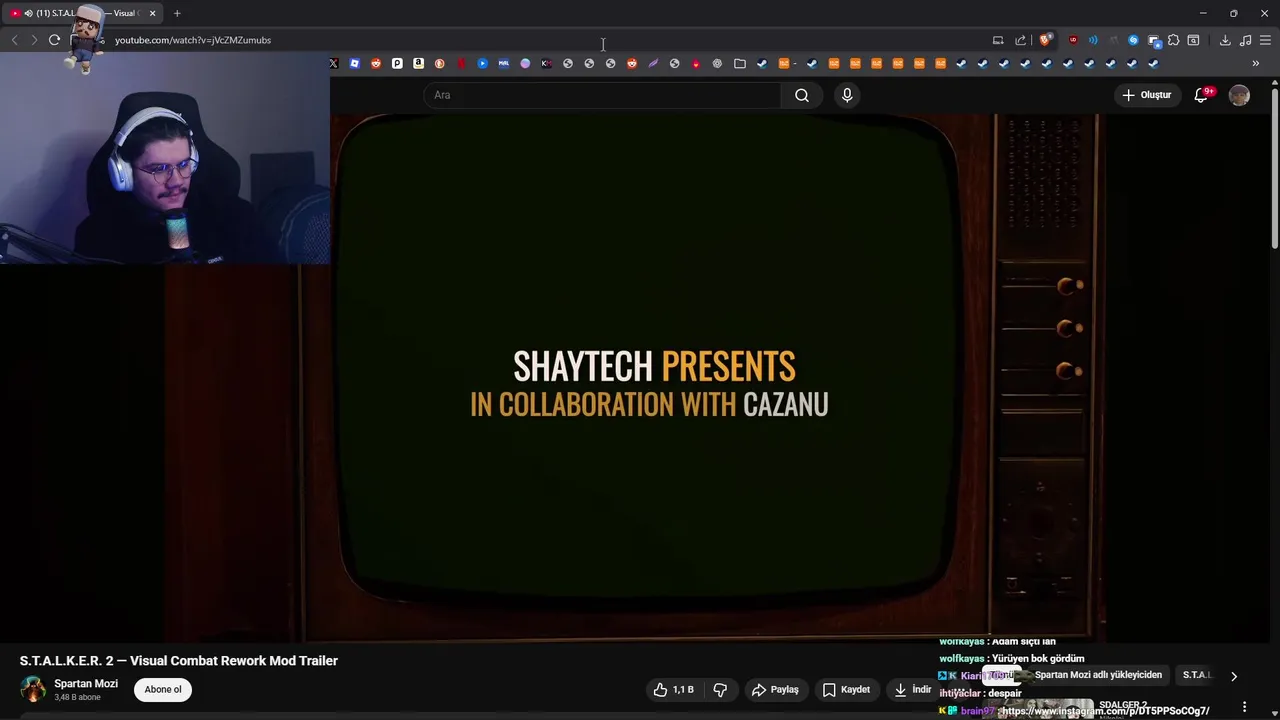This screenshot has height=720, width=1280.
Task: Go forward in browser history
Action: [33, 40]
